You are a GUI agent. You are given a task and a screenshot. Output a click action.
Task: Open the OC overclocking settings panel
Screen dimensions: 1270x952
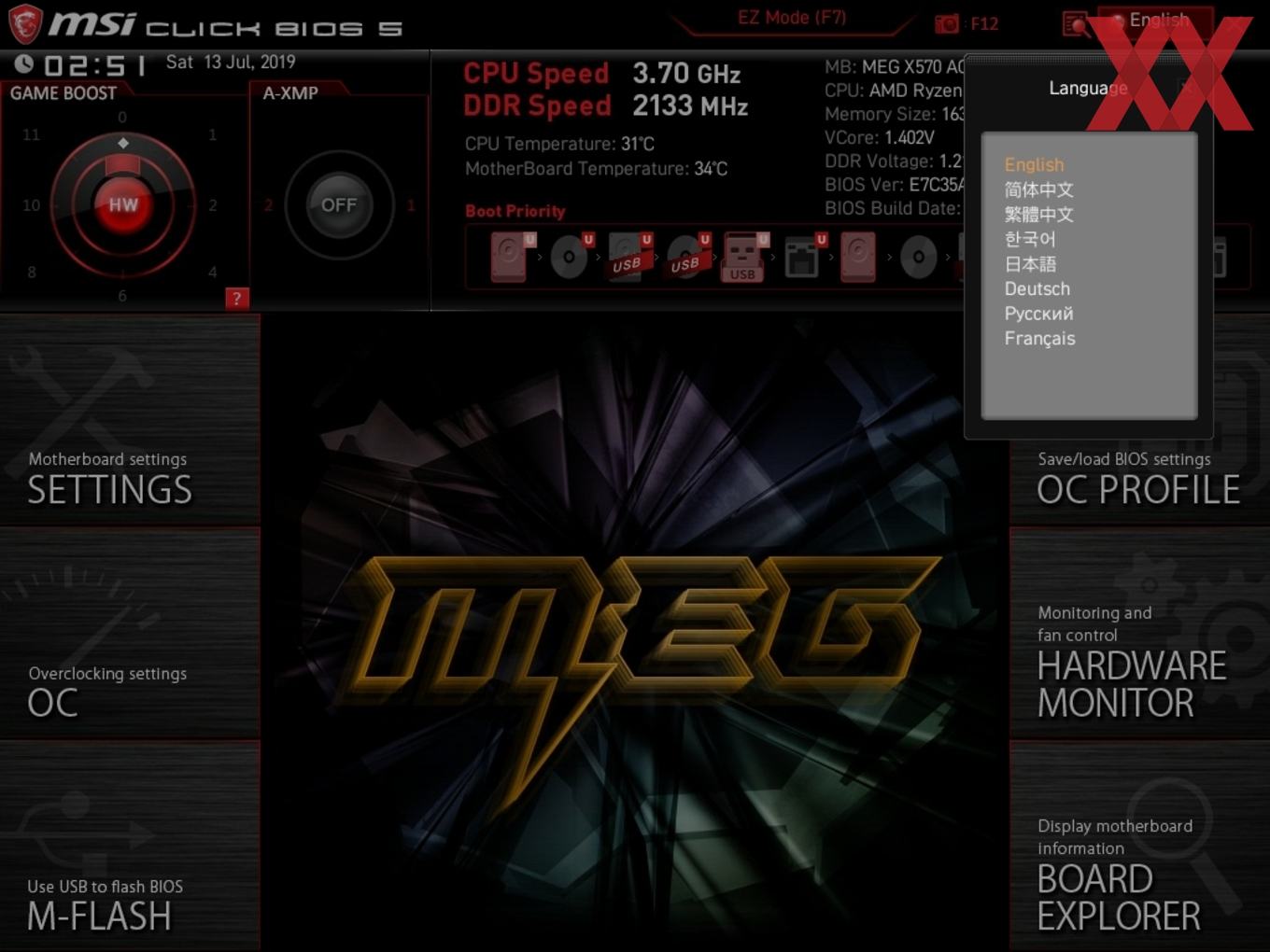coord(130,633)
